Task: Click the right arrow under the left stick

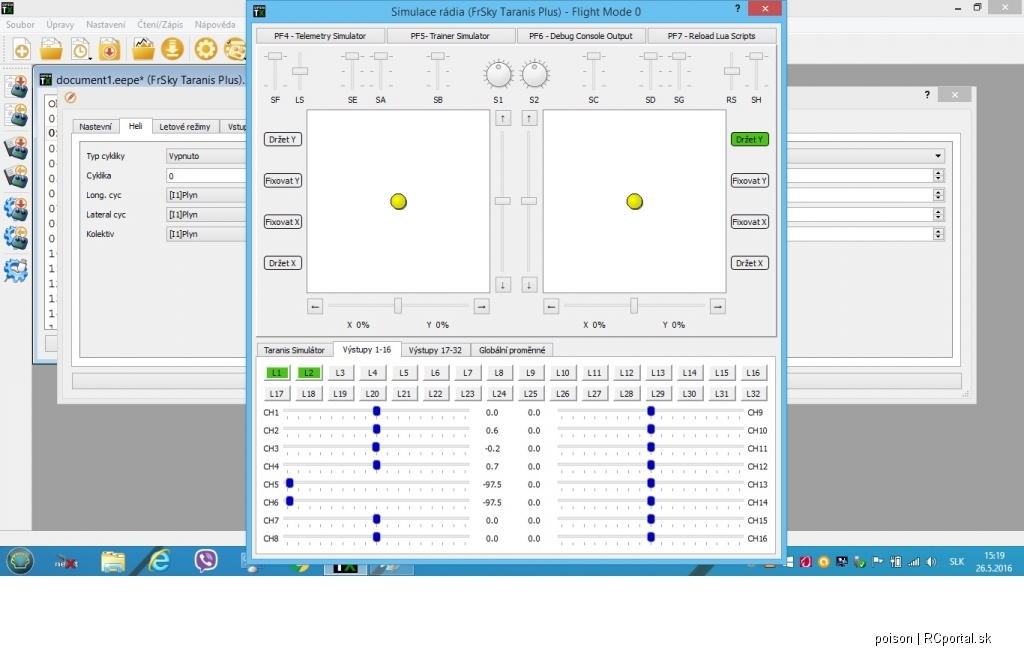Action: [x=481, y=306]
